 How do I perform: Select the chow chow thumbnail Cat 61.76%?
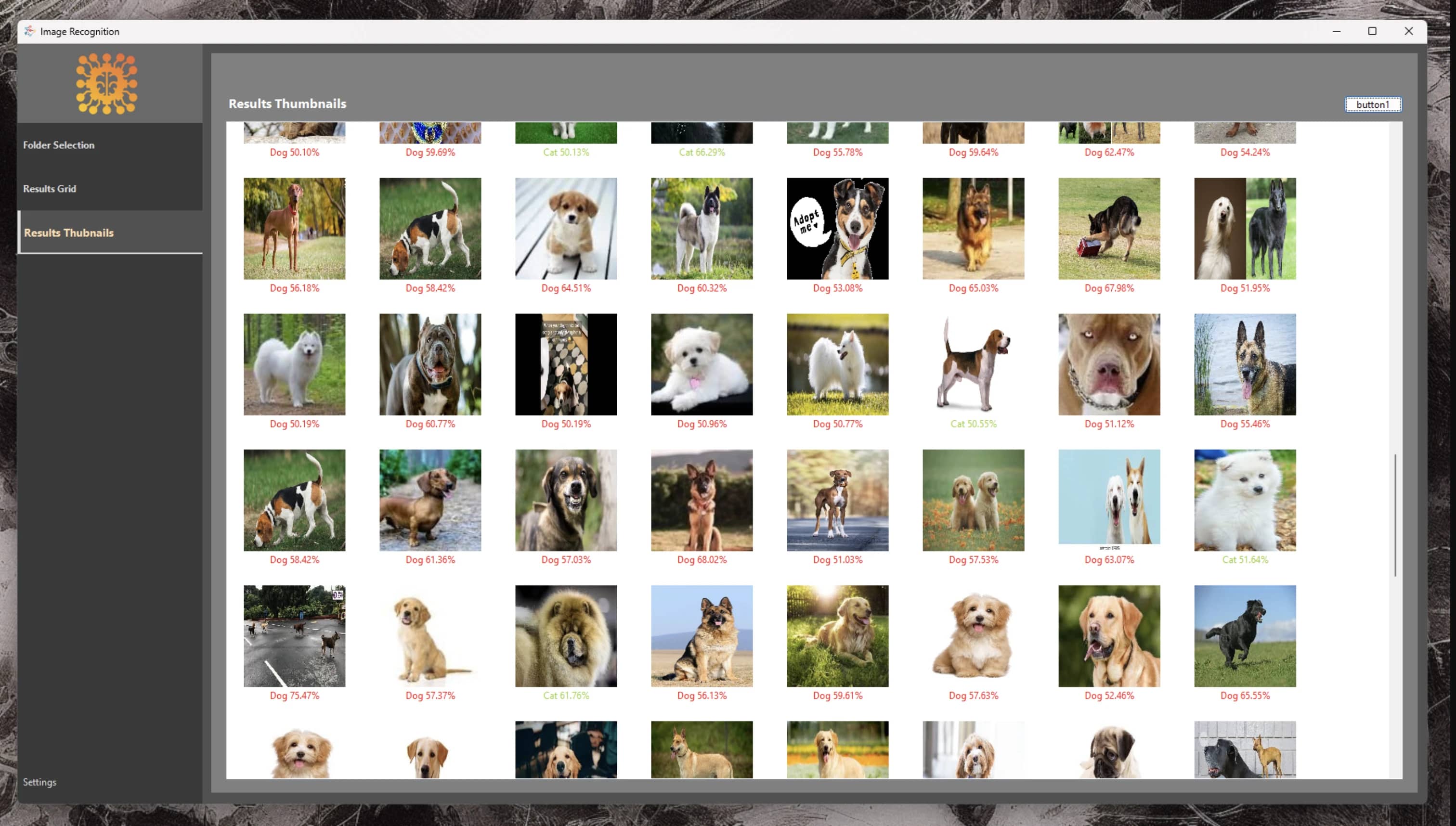[566, 636]
